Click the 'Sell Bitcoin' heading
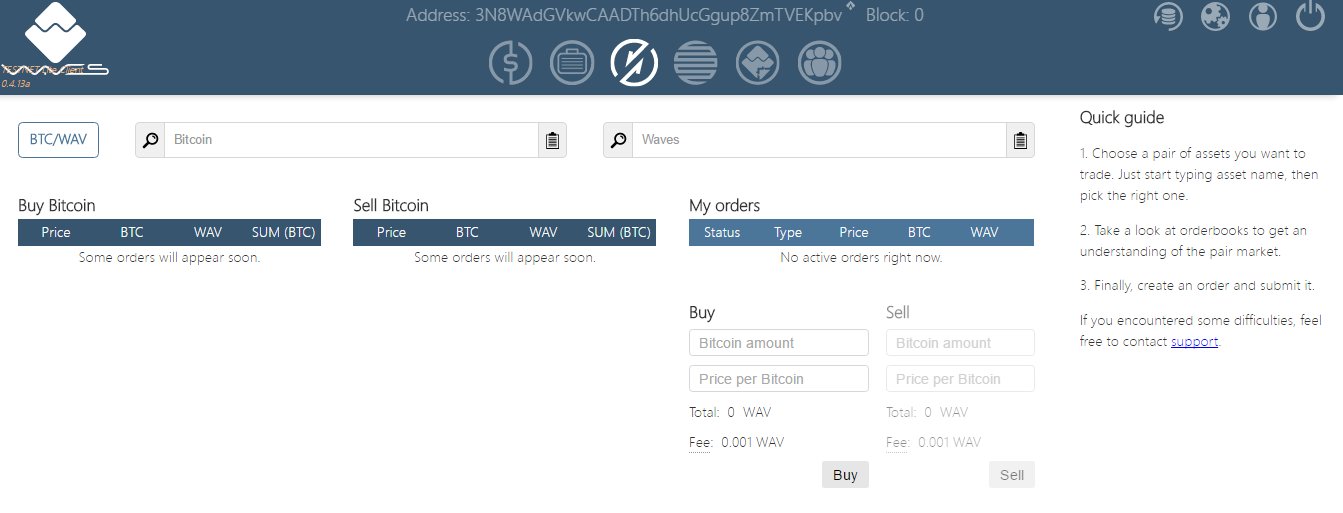The height and width of the screenshot is (513, 1343). coord(391,205)
